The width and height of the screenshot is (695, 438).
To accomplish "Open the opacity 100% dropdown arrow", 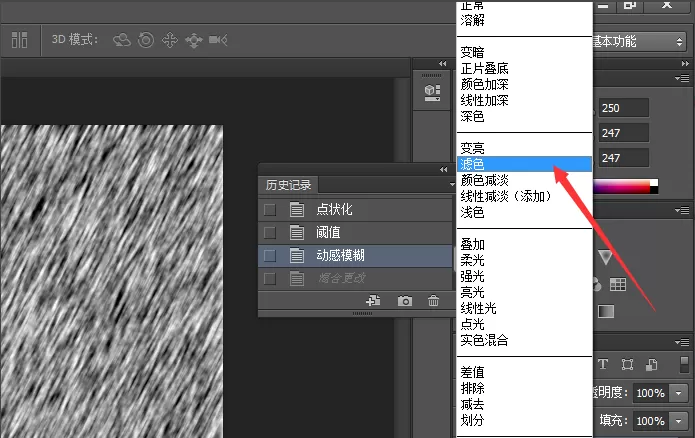I will coord(678,393).
